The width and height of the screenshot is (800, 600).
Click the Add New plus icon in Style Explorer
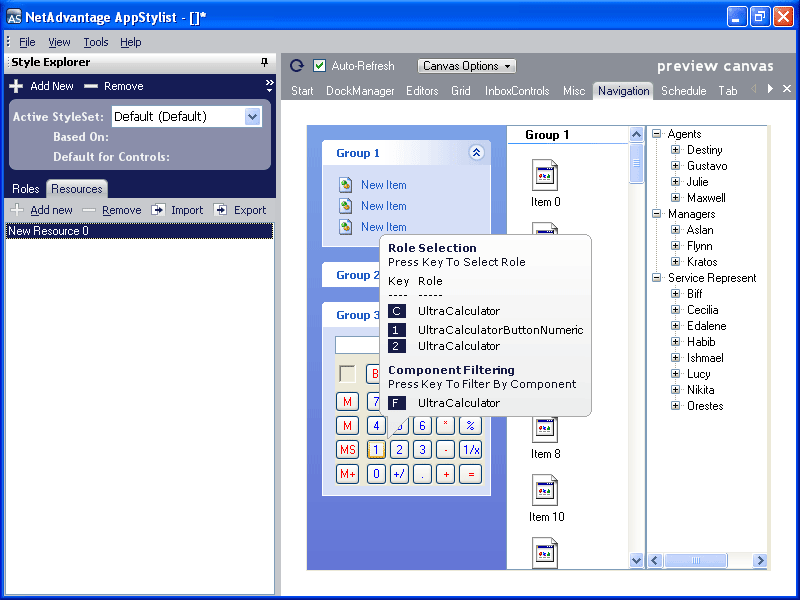coord(14,86)
